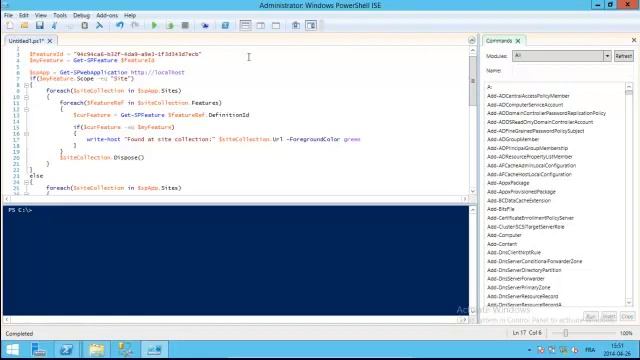Start PowerShell.exe in separate window icon
Screen dimensions: 640x360
click(x=225, y=25)
